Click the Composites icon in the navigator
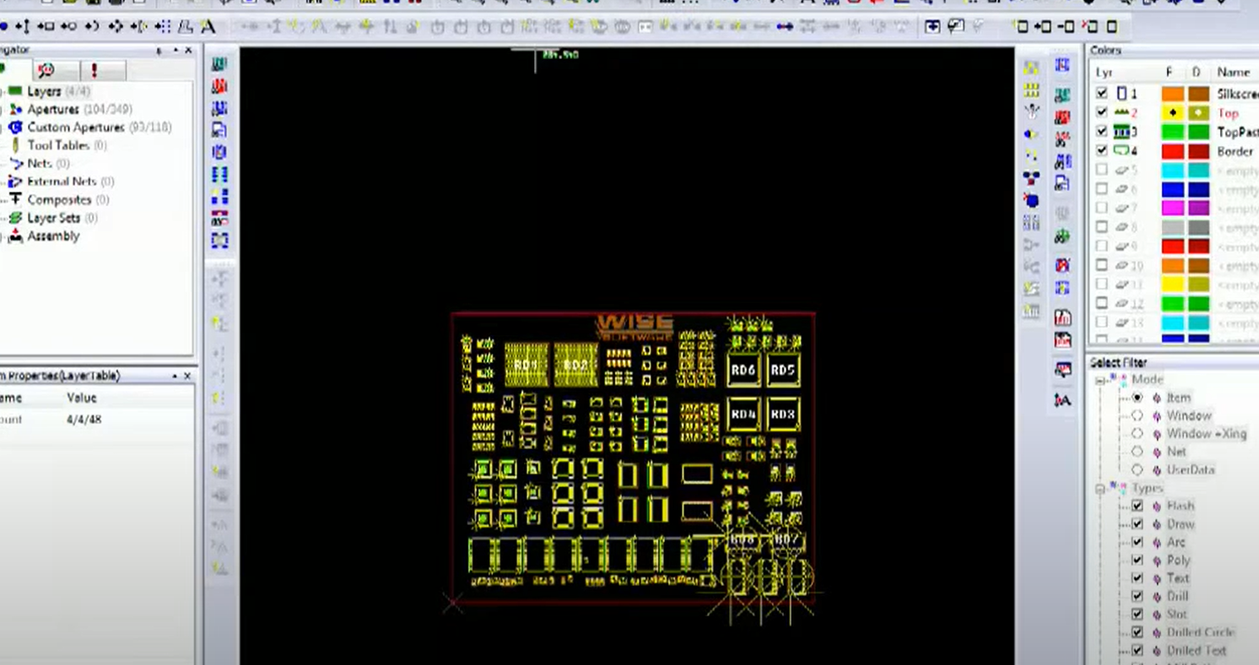 click(15, 200)
